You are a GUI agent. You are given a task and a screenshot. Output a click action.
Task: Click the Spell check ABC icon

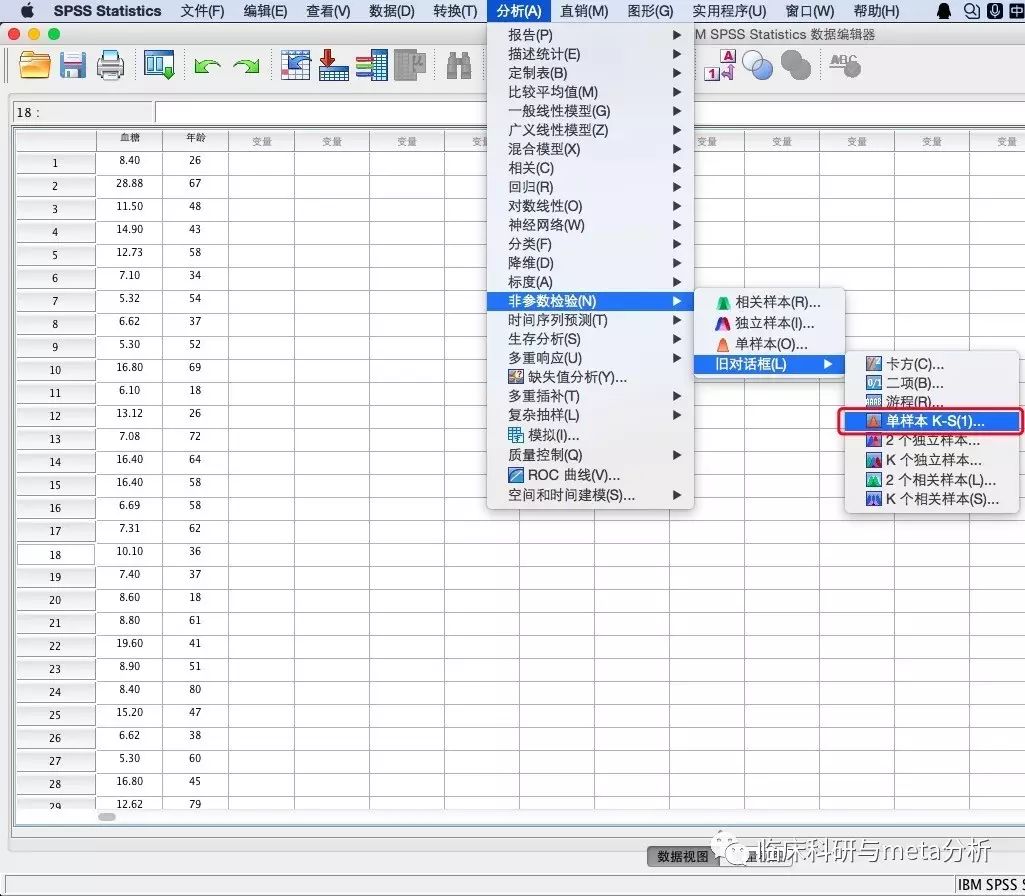click(x=845, y=65)
